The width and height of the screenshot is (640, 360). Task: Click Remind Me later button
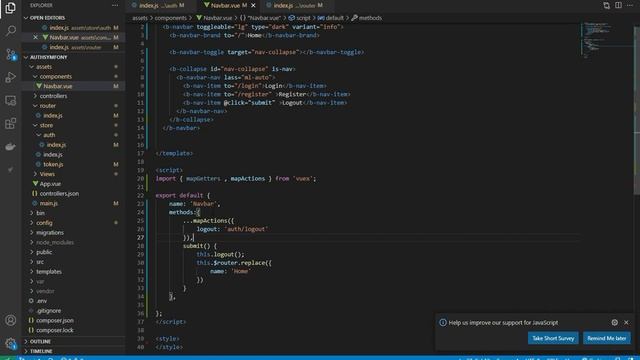(607, 338)
